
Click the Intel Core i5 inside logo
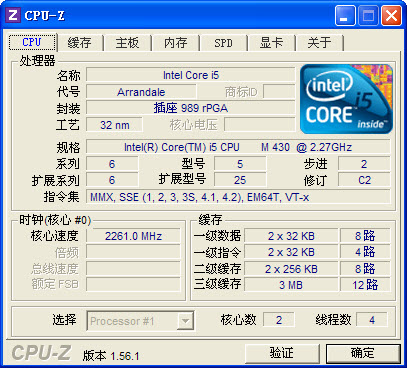tap(347, 99)
